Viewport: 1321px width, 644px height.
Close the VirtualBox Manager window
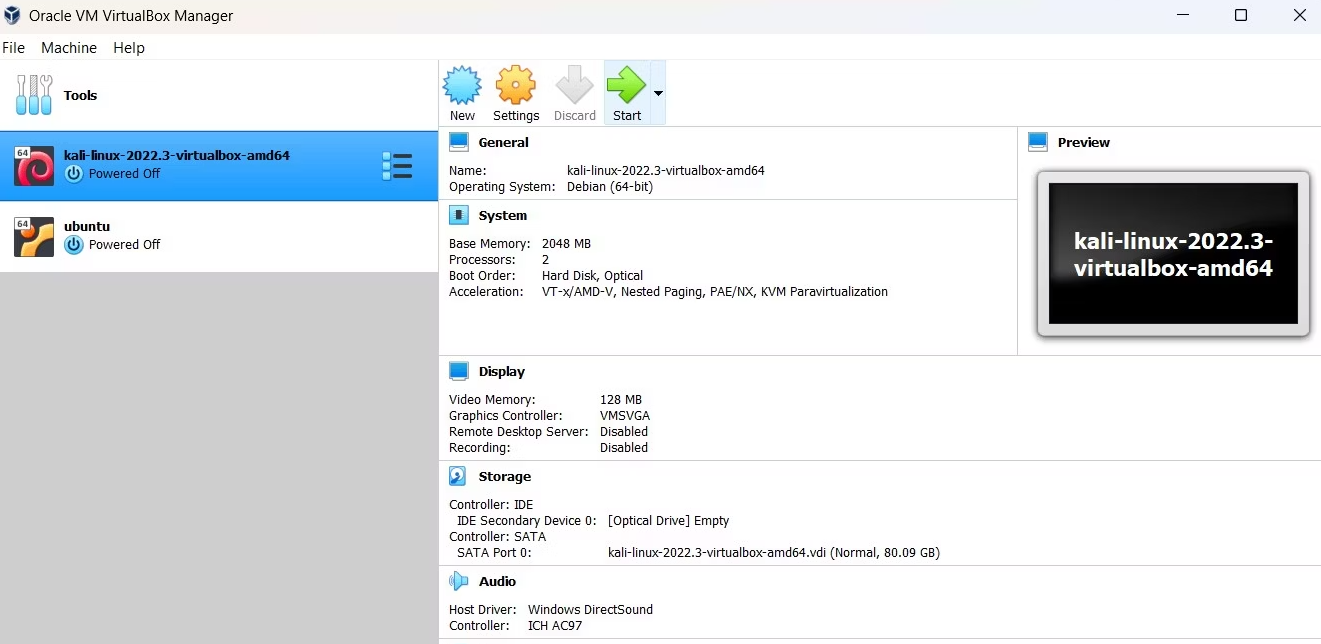click(1299, 15)
